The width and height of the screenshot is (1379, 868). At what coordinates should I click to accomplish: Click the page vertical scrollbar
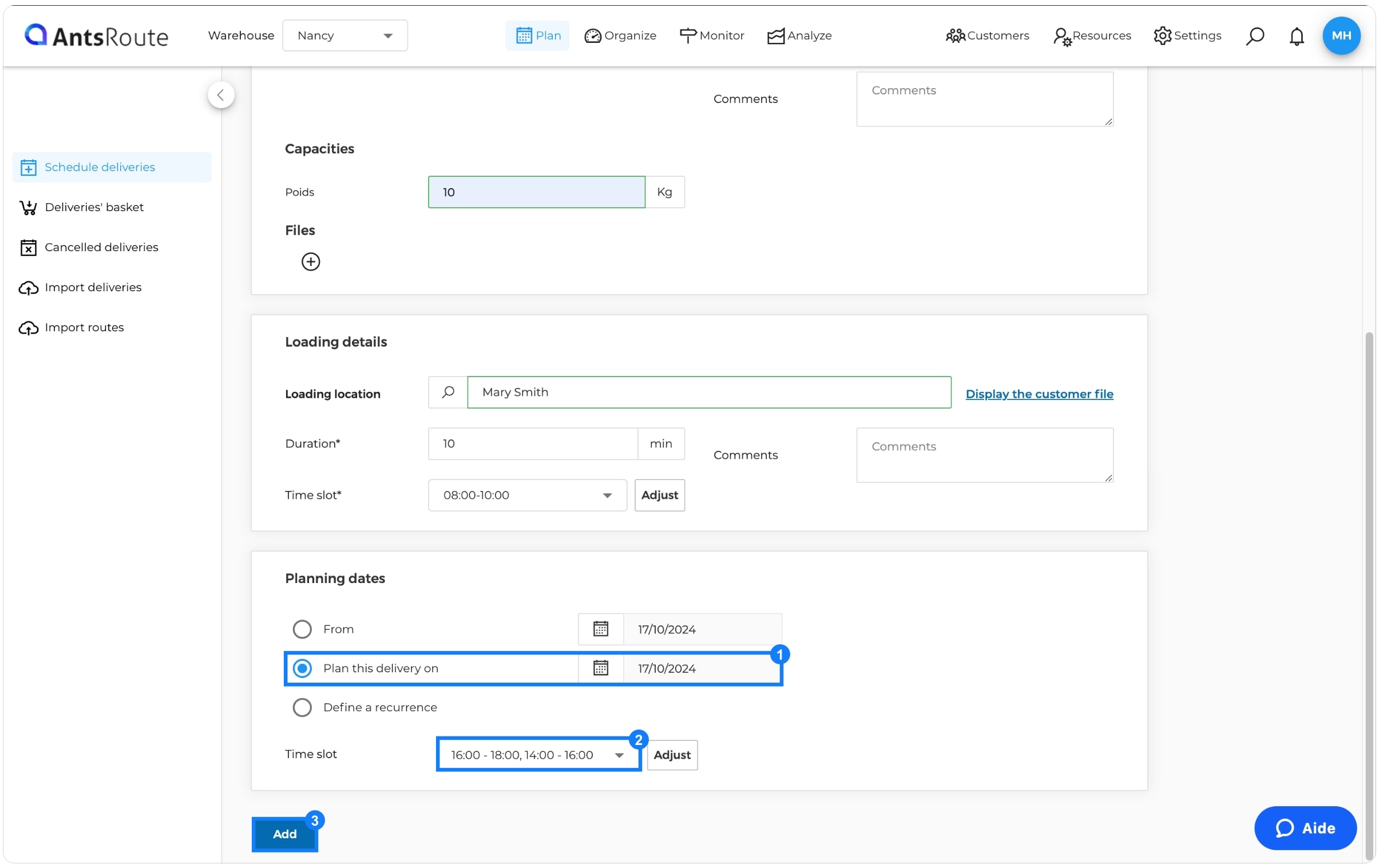coord(1369,596)
